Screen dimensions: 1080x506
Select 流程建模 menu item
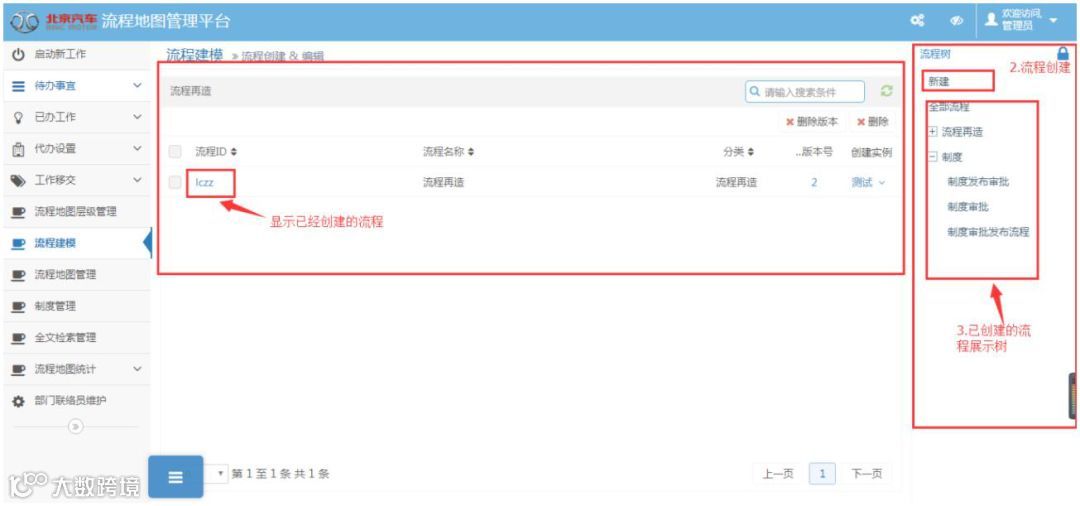[x=55, y=244]
